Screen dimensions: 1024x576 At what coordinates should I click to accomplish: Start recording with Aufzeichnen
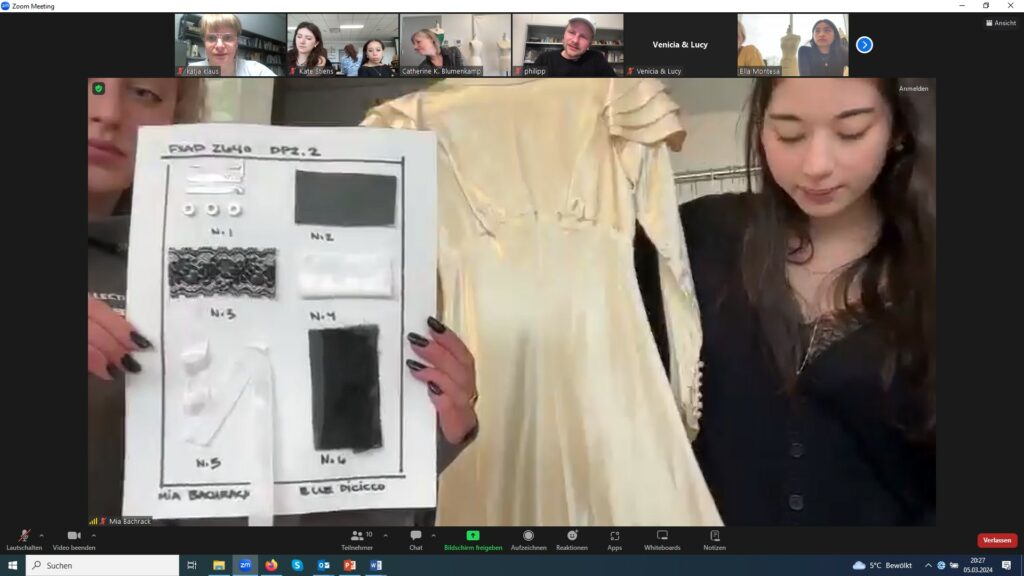(528, 538)
